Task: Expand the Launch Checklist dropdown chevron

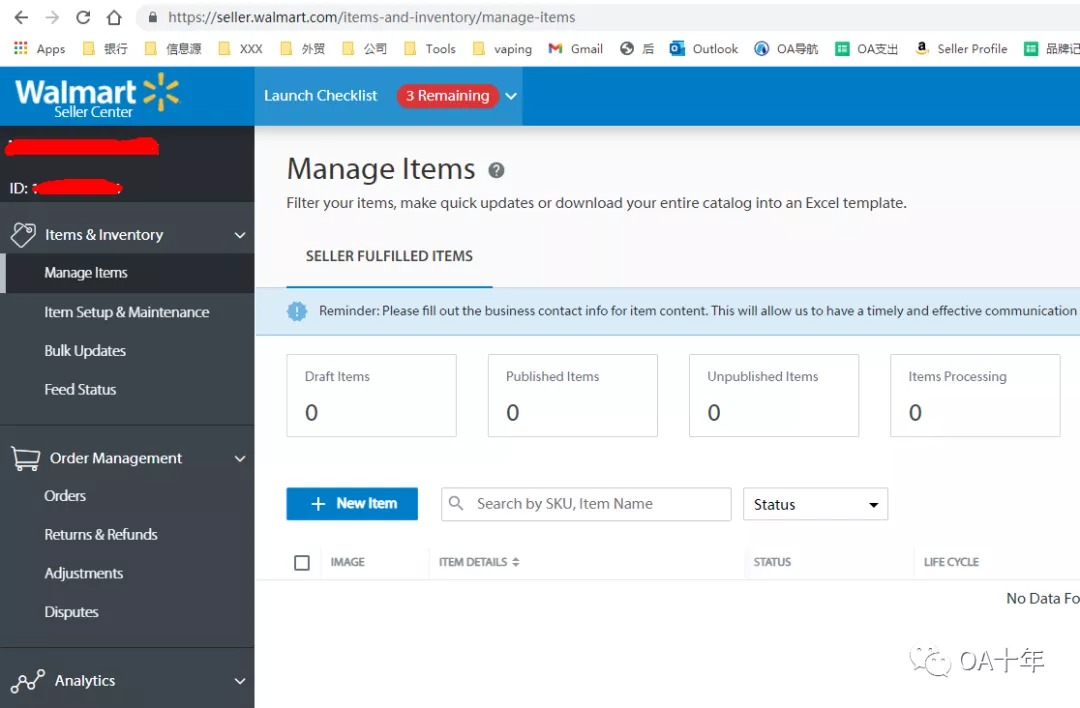Action: [511, 96]
